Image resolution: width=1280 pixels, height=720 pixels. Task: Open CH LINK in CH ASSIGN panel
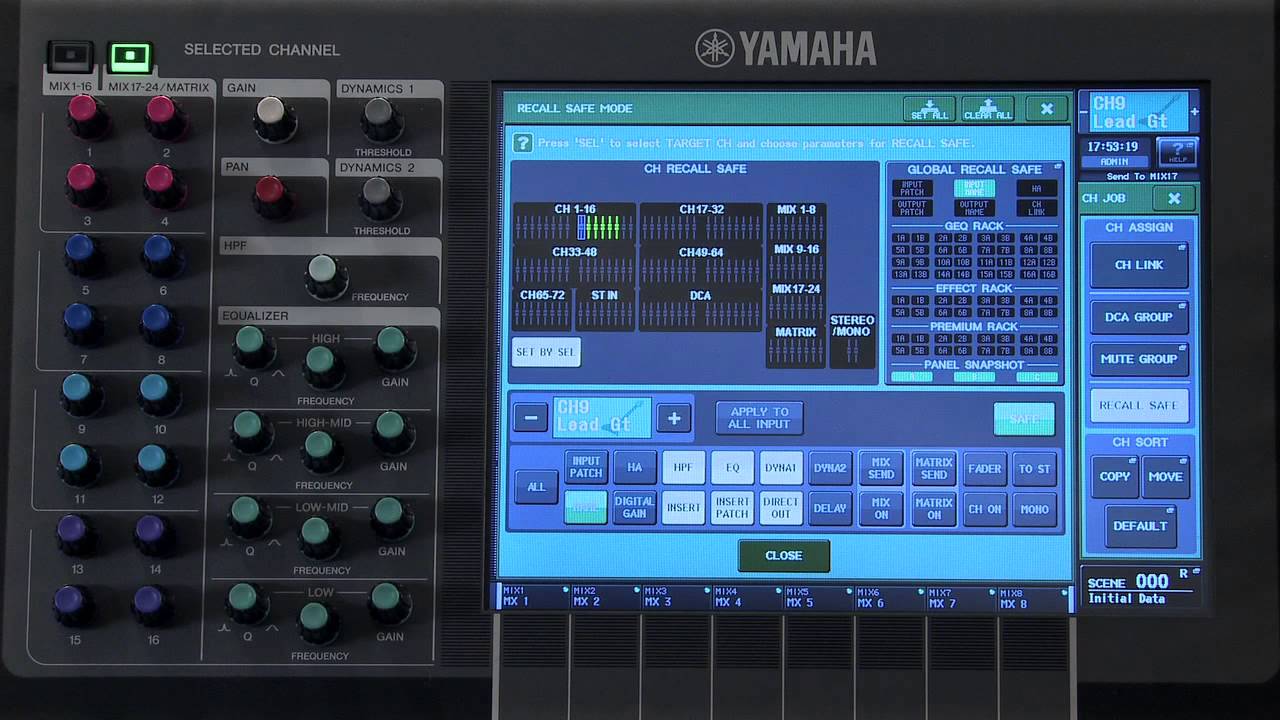point(1138,265)
